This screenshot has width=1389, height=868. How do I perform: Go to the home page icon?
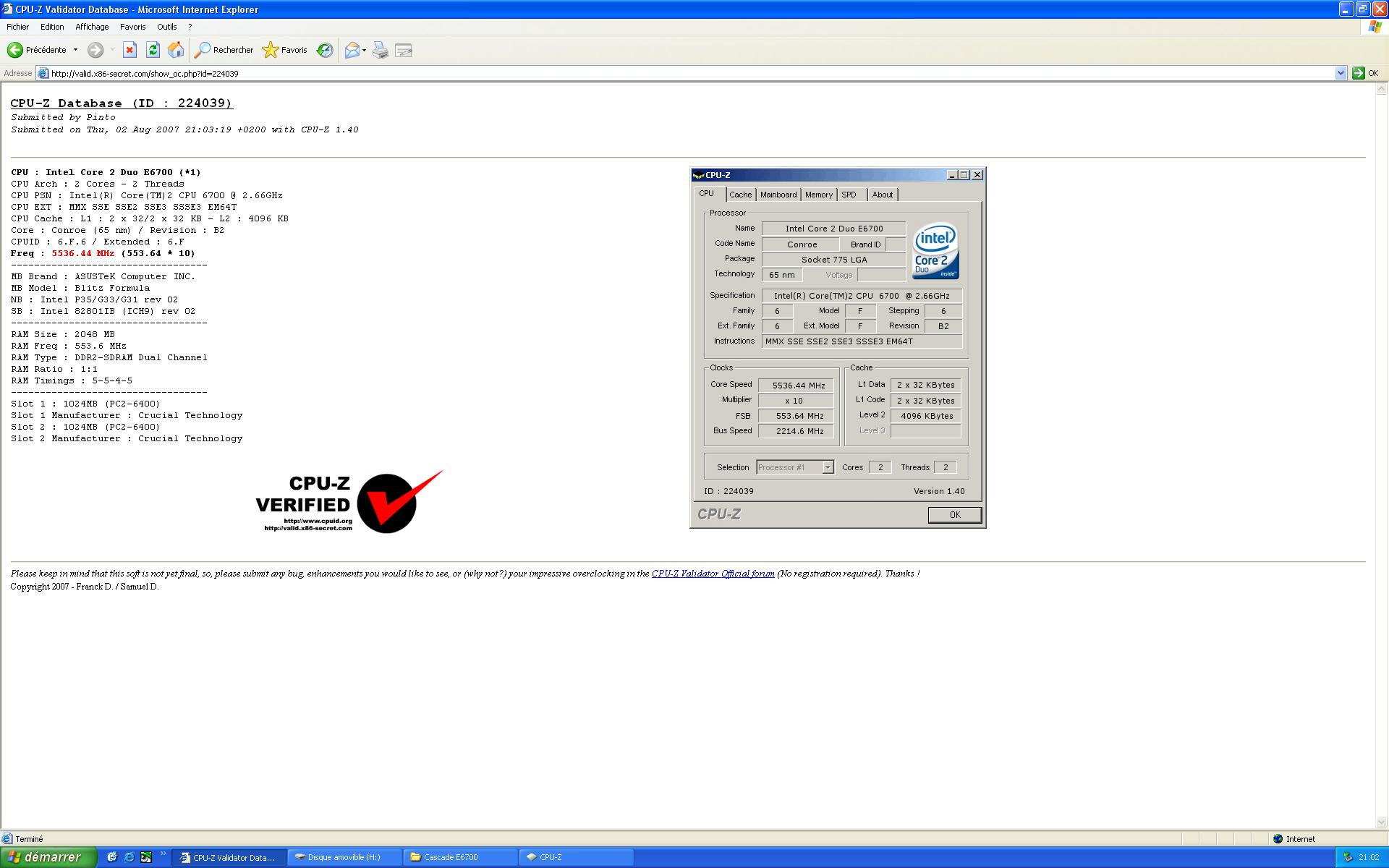click(176, 50)
